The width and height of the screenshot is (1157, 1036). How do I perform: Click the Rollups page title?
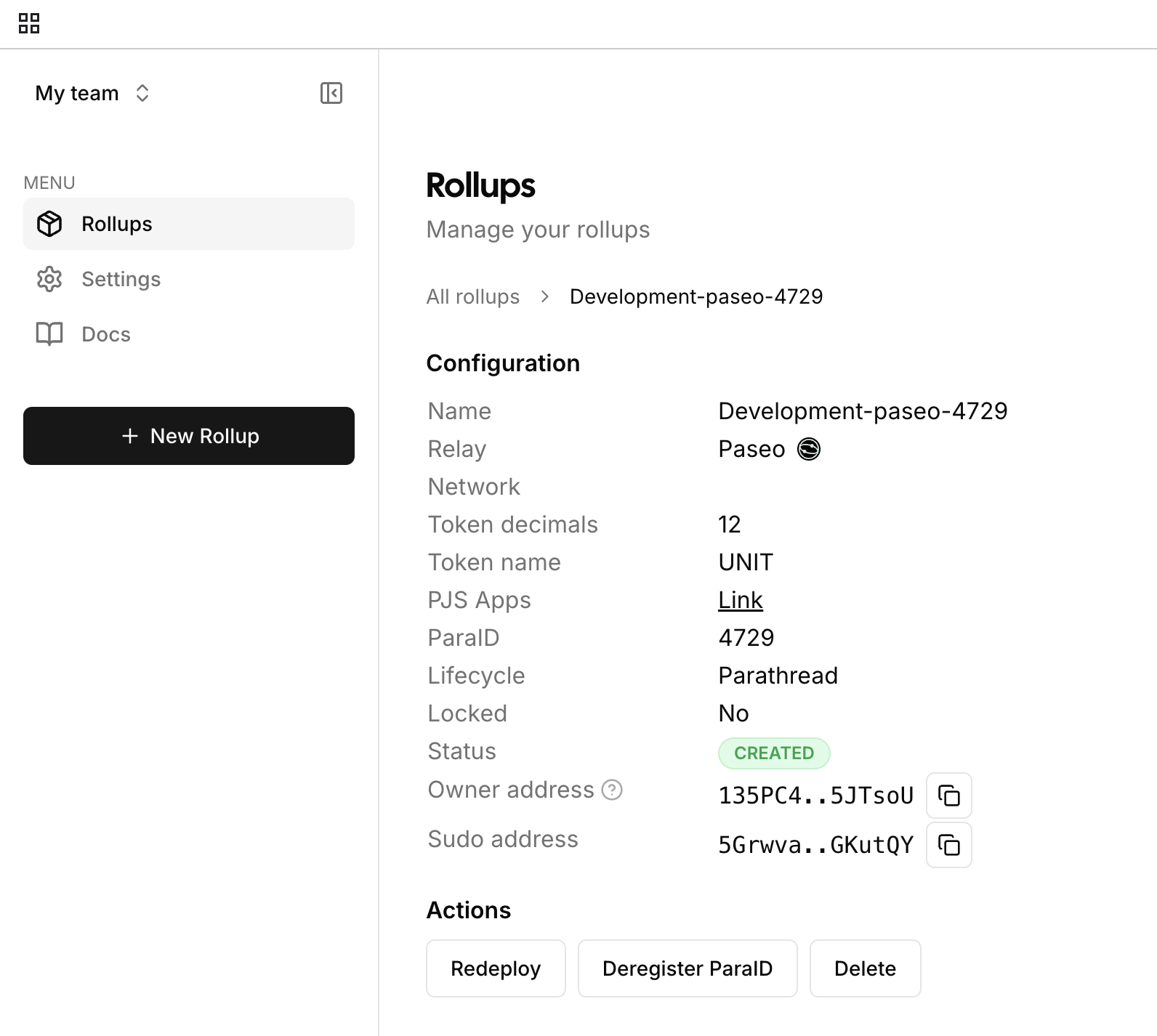click(x=480, y=185)
